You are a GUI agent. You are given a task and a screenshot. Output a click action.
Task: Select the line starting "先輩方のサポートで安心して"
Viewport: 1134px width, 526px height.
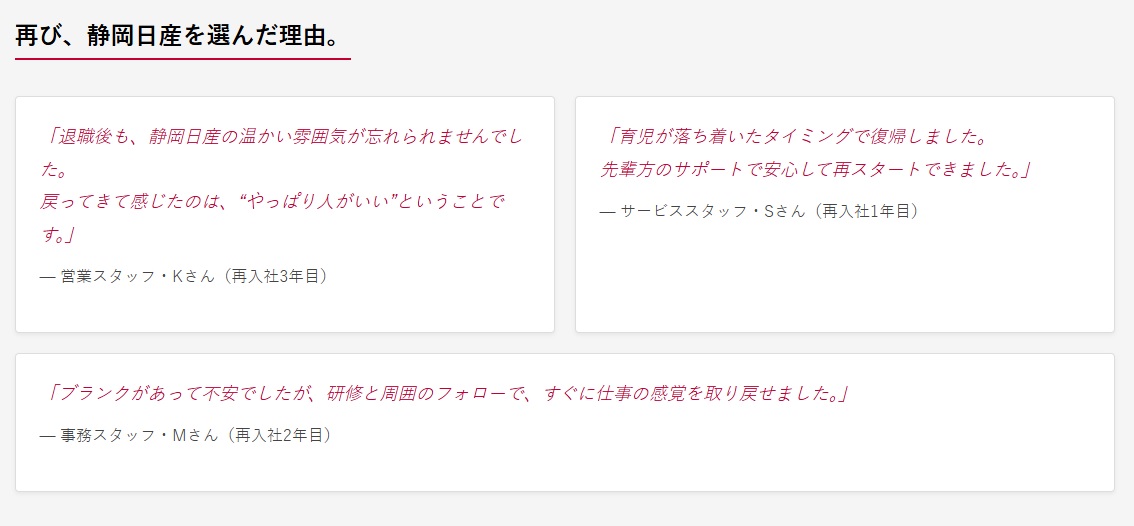[815, 169]
